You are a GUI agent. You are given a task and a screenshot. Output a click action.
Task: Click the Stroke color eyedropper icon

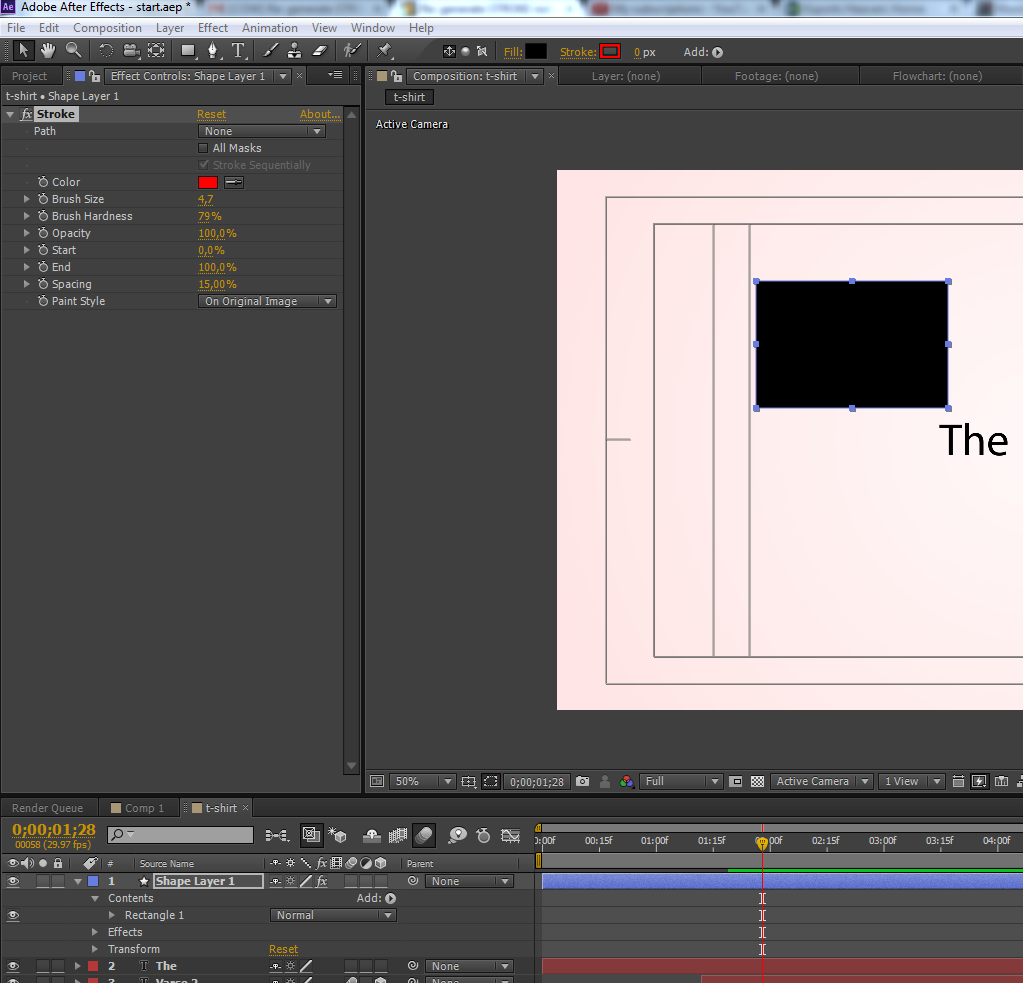234,182
